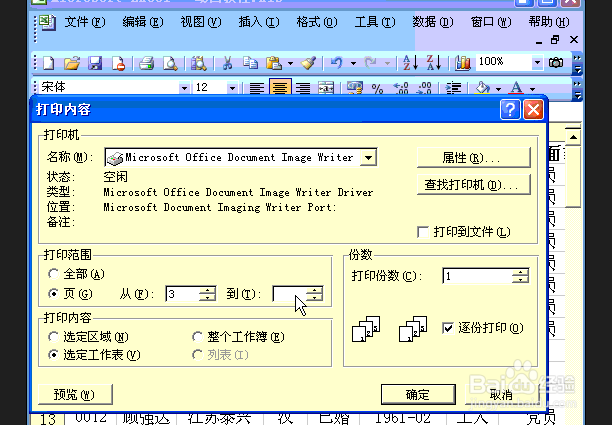Click the Merge and Center icon
The height and width of the screenshot is (425, 612).
pyautogui.click(x=326, y=88)
